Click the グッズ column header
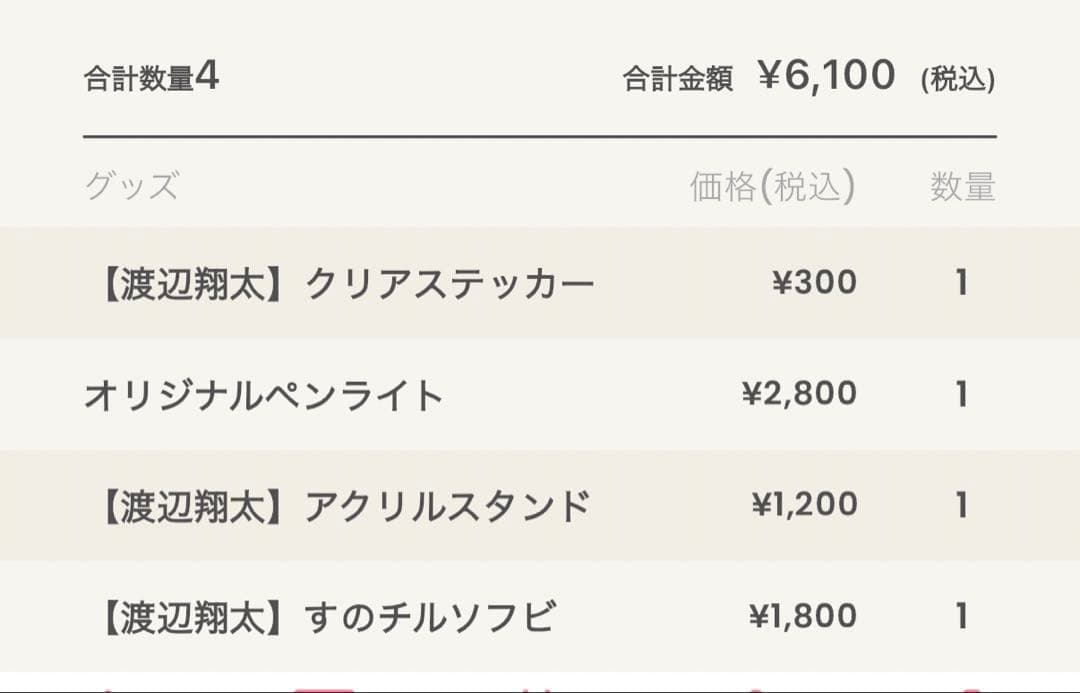Screen dimensions: 1080x693 click(x=132, y=187)
